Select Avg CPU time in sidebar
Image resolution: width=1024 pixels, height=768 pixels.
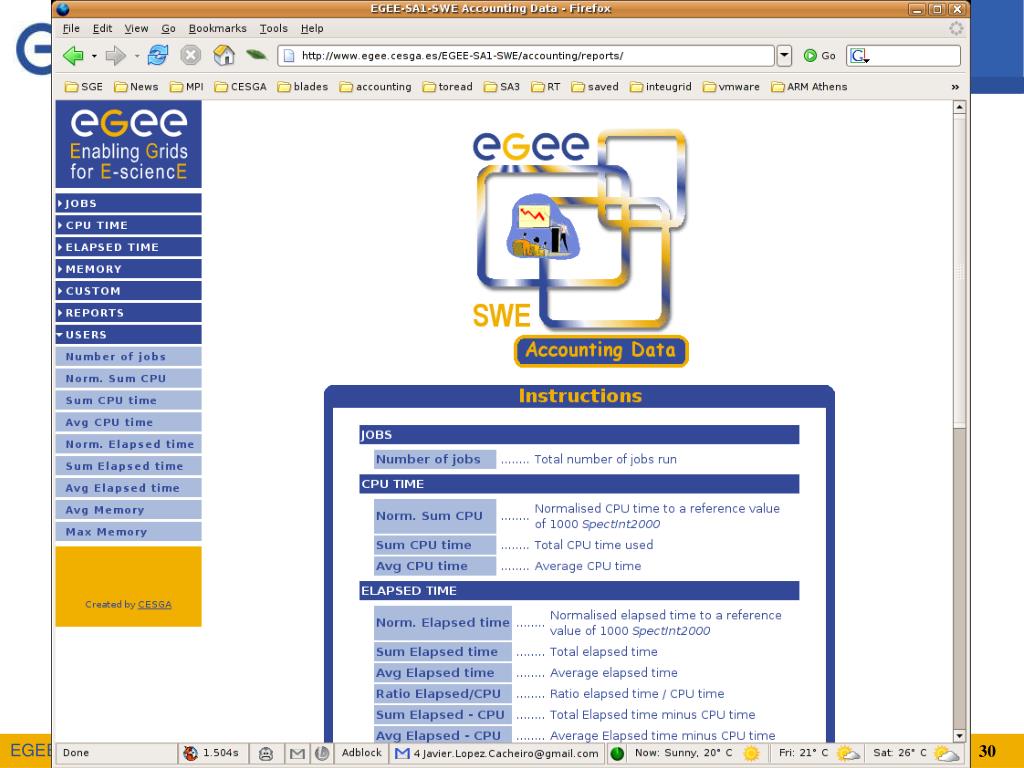point(129,422)
